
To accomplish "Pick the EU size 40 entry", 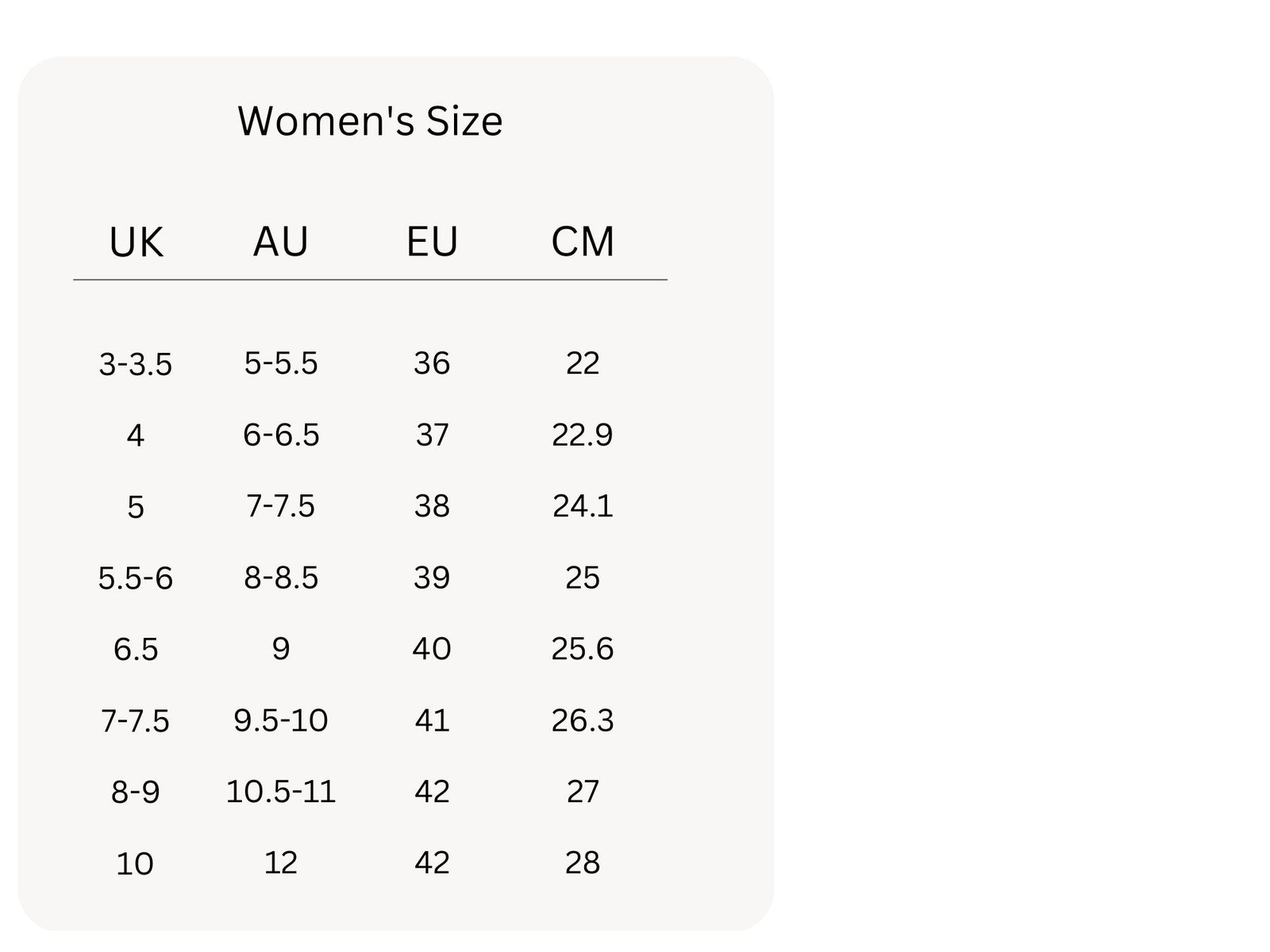I will [432, 649].
